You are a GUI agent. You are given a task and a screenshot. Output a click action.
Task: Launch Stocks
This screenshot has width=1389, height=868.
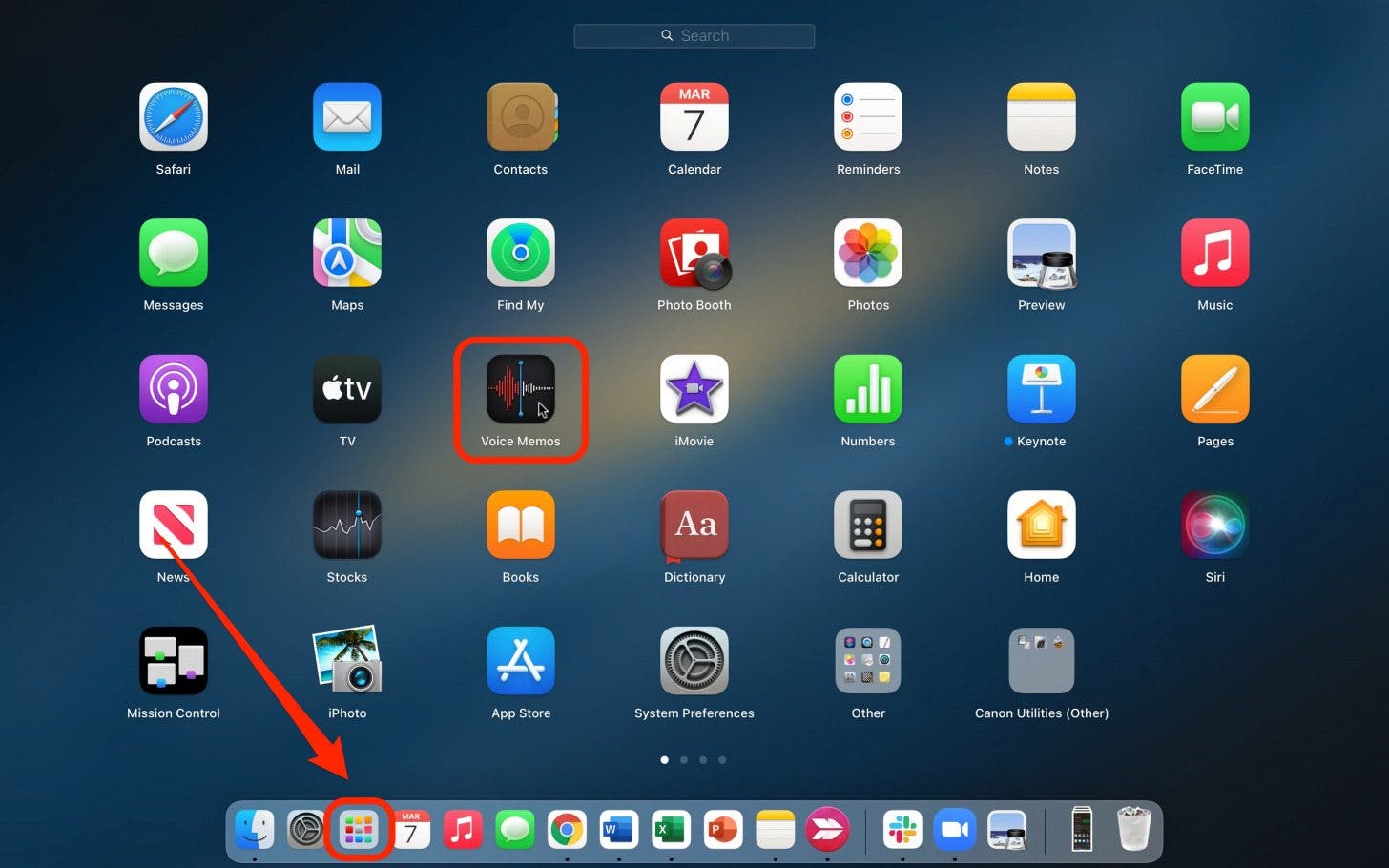(347, 525)
